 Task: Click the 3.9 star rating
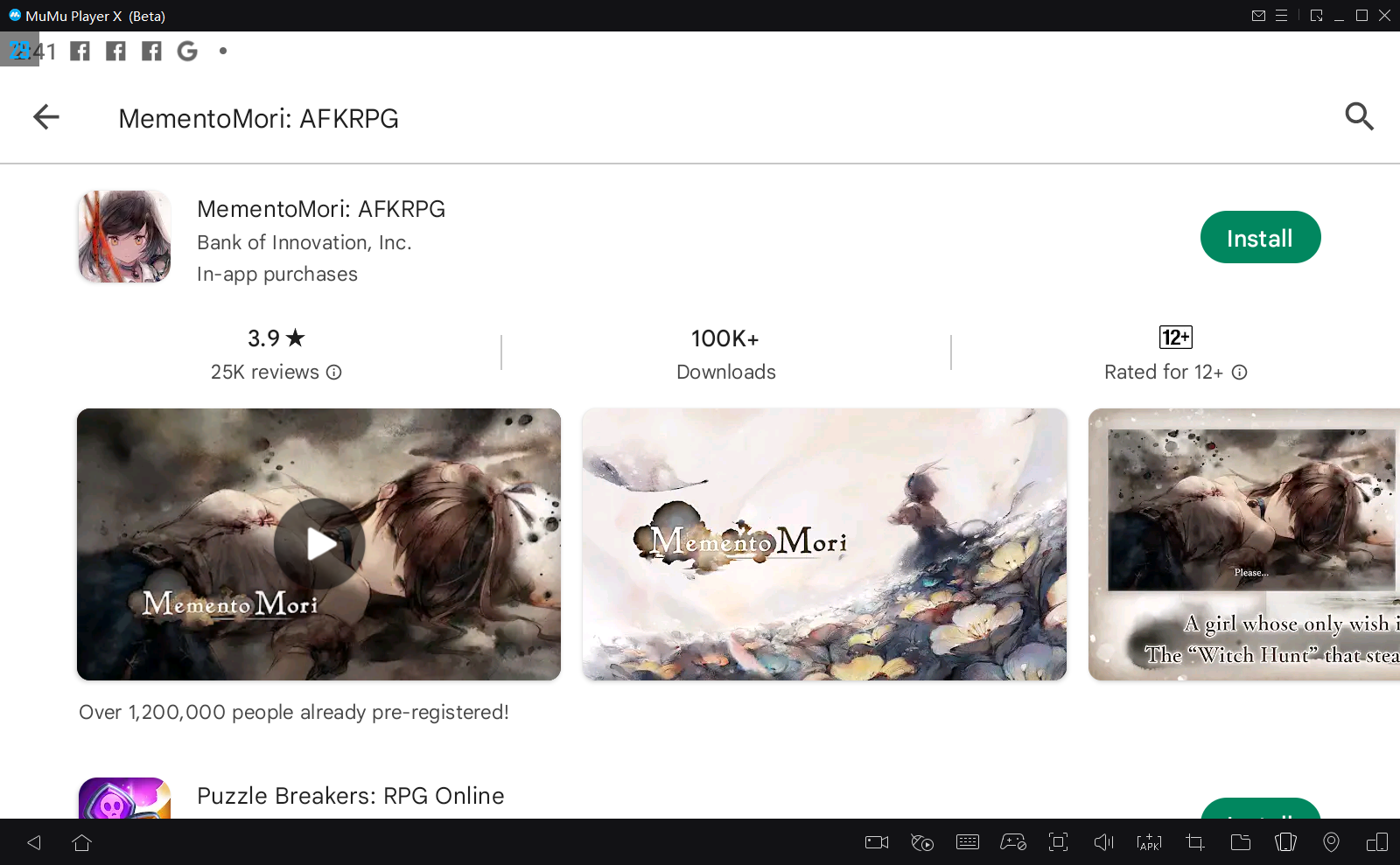click(276, 338)
